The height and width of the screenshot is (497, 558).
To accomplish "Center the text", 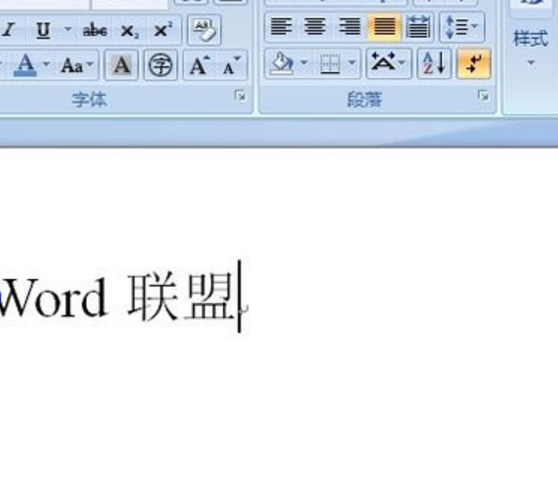I will tap(315, 27).
